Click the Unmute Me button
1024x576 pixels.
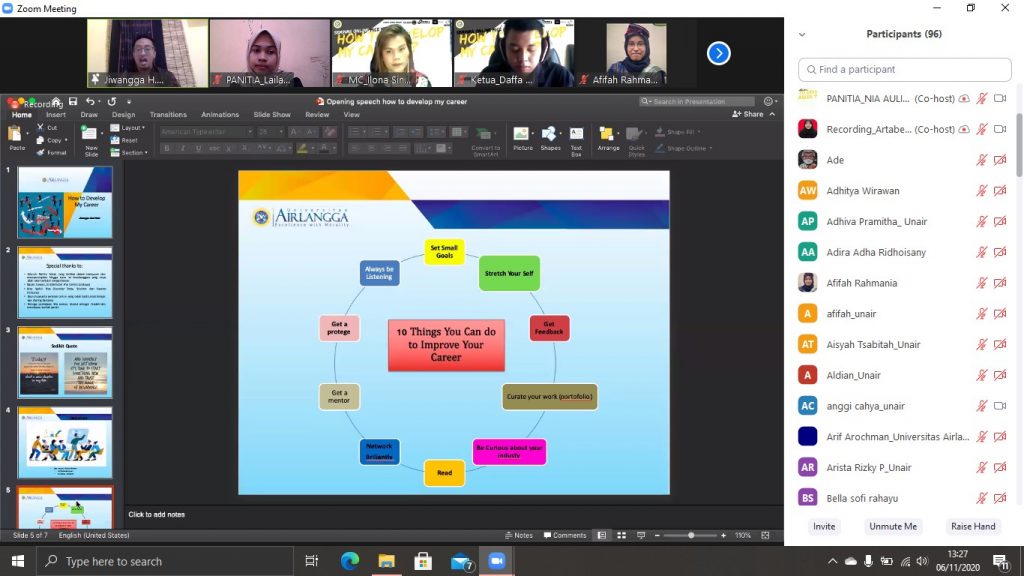893,526
